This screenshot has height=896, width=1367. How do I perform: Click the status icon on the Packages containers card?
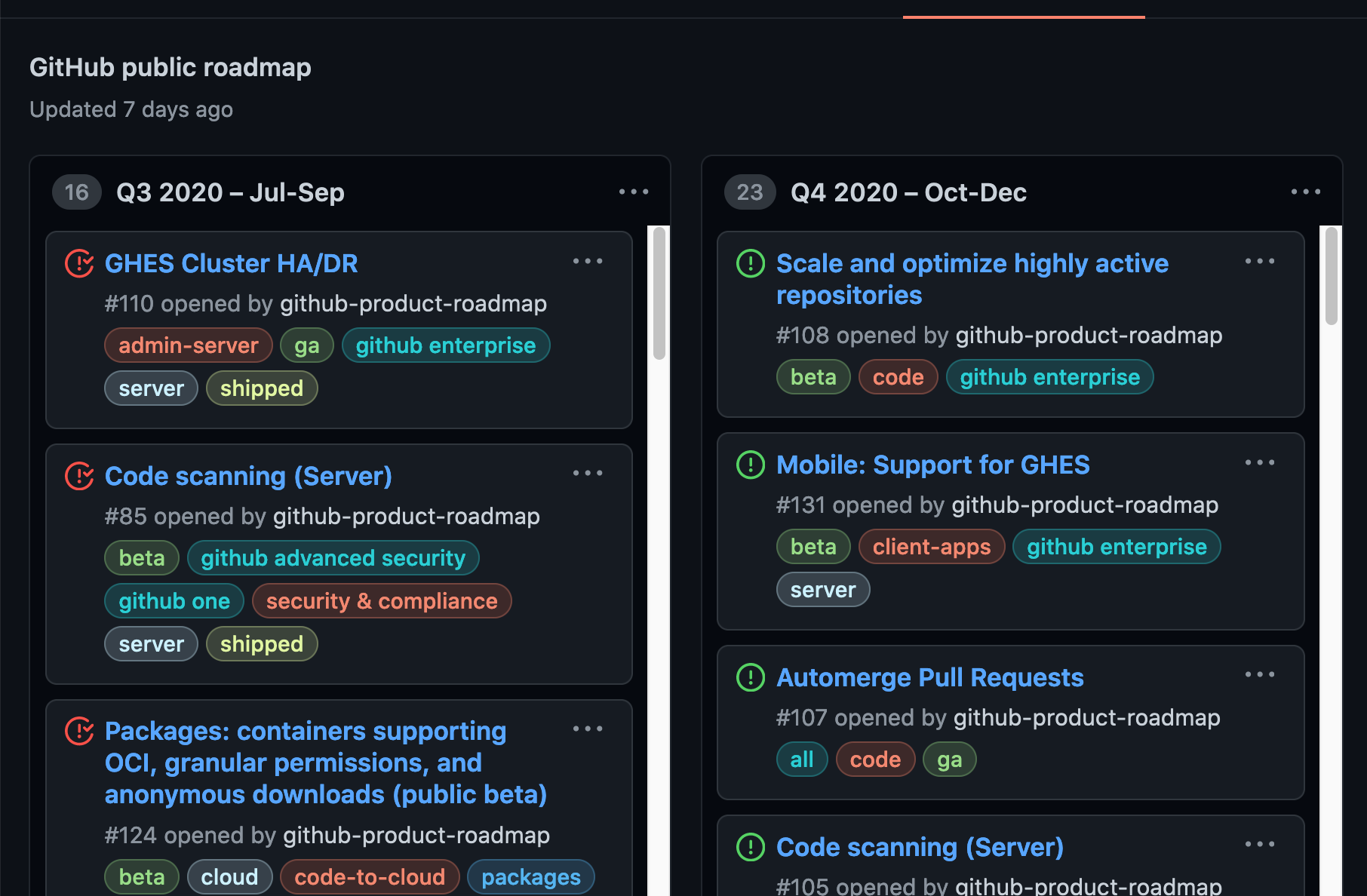point(79,731)
